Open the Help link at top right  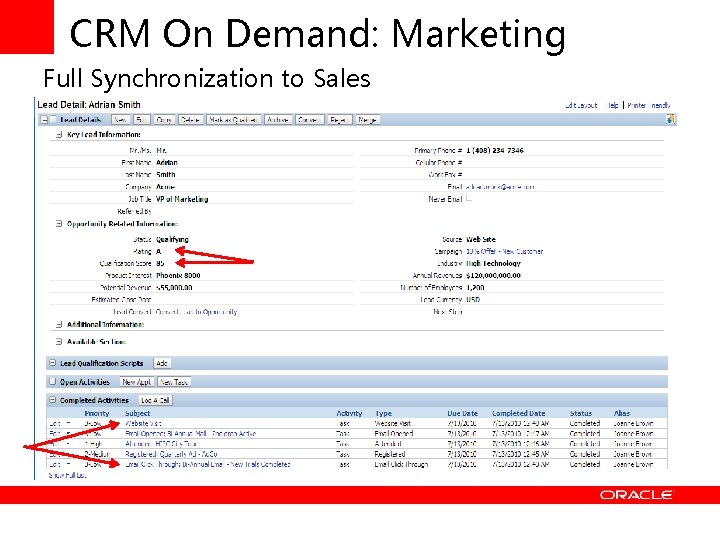[613, 105]
